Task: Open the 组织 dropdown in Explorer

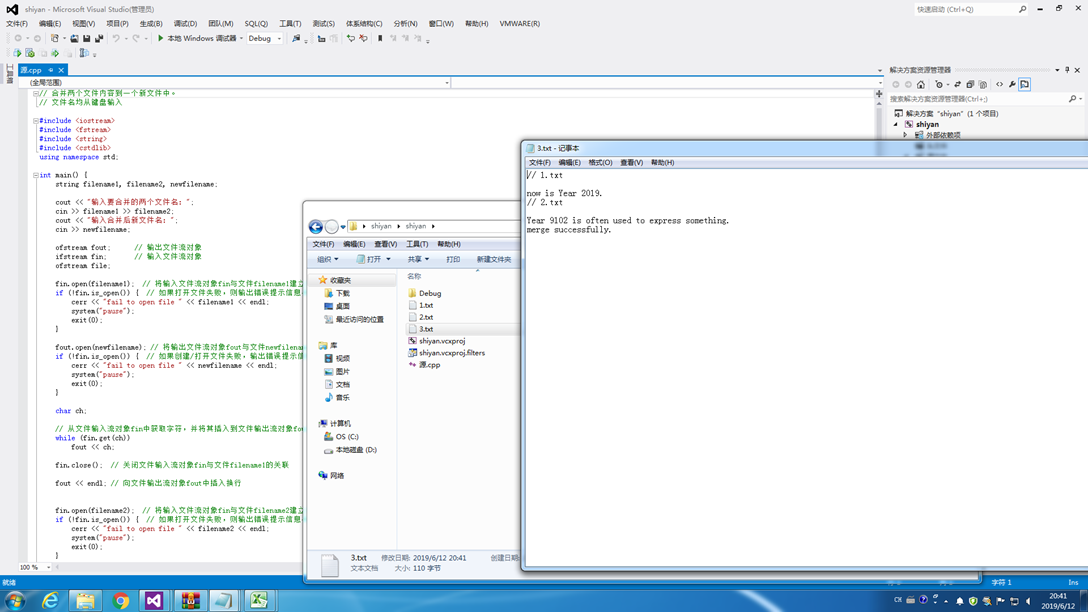Action: (328, 260)
